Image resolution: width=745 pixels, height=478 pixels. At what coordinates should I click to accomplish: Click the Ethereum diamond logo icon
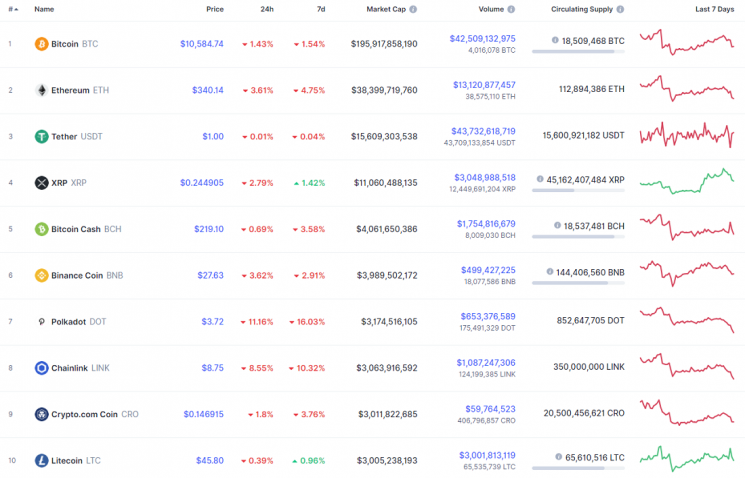pyautogui.click(x=41, y=90)
